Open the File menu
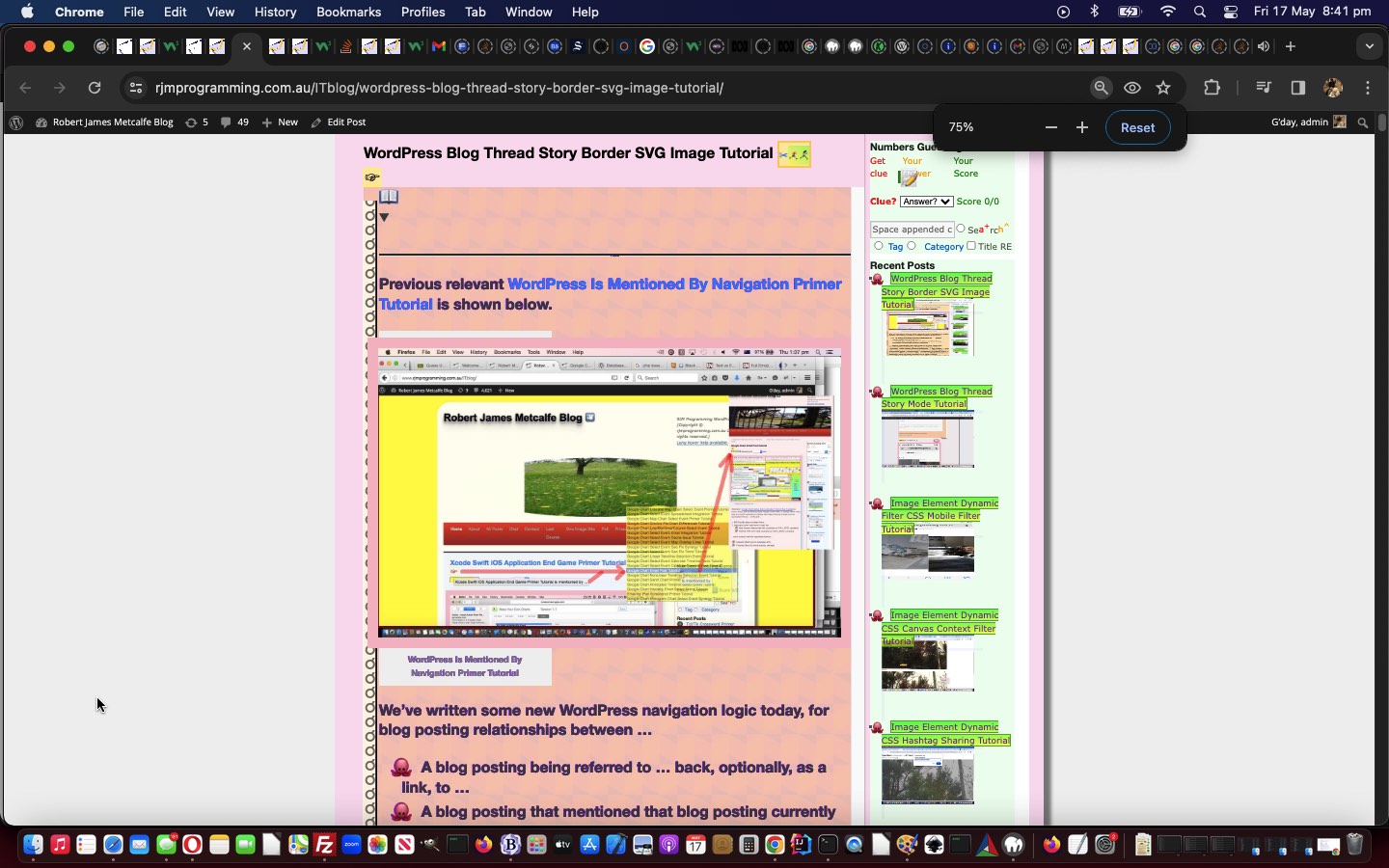The width and height of the screenshot is (1389, 868). tap(134, 12)
